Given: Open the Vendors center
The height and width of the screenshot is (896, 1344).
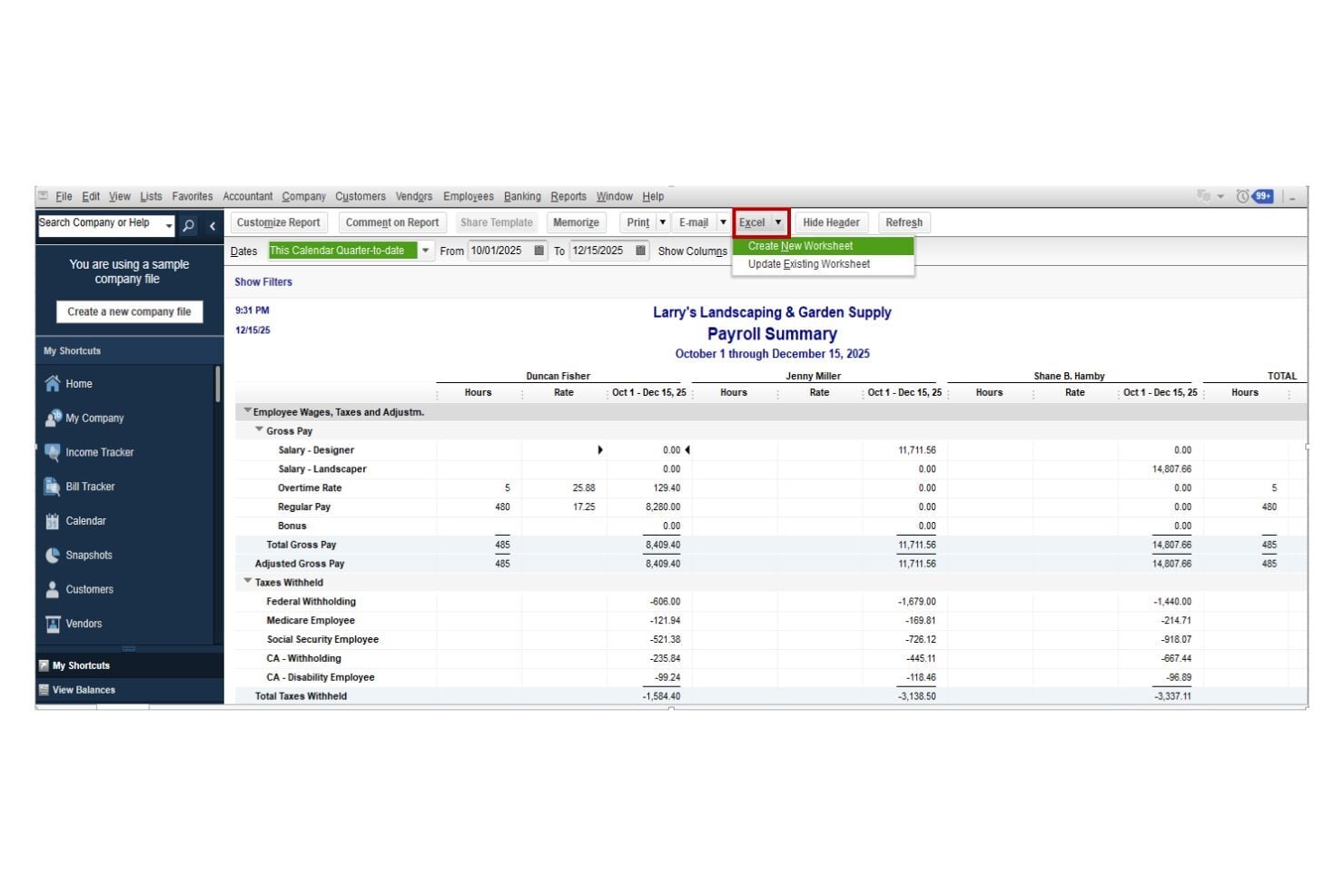Looking at the screenshot, I should [x=84, y=623].
